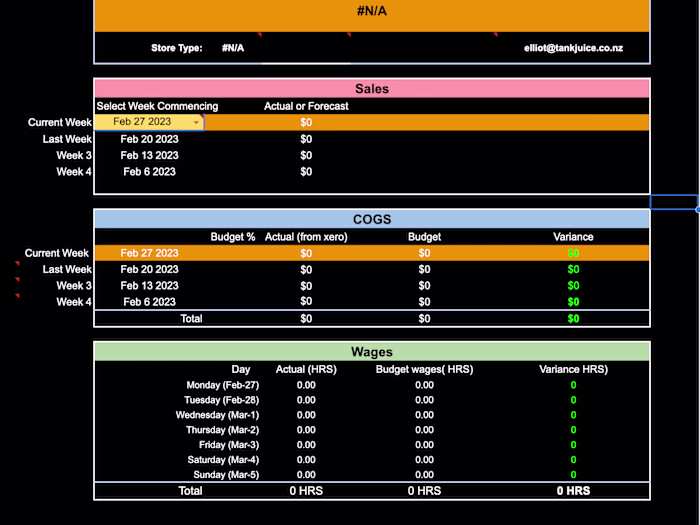Select the 'Sunday (Mar-5)' day cell
Viewport: 700px width, 525px height.
226,475
